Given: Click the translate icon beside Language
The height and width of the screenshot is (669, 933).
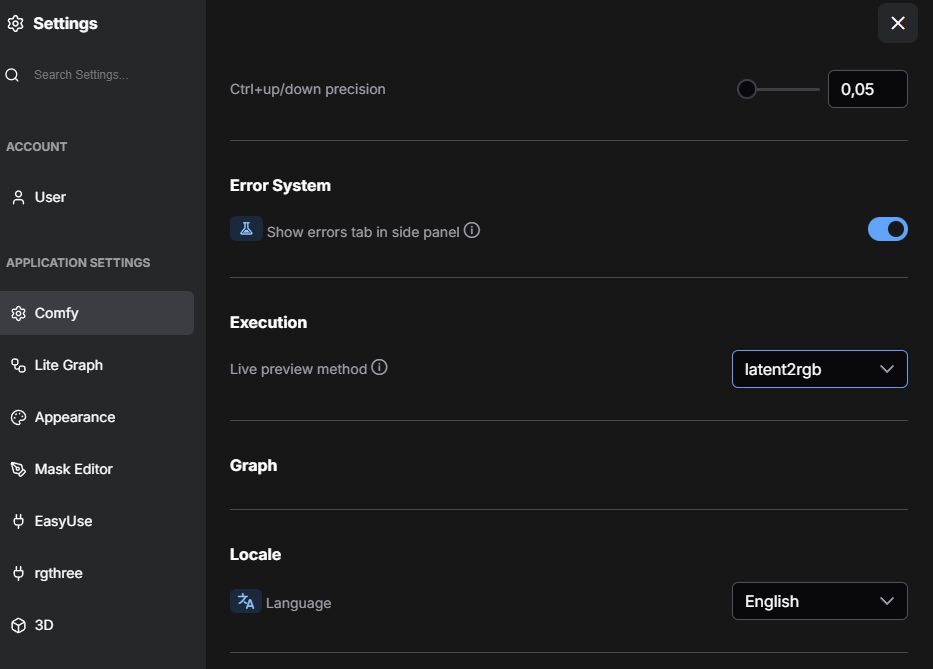Looking at the screenshot, I should [246, 601].
